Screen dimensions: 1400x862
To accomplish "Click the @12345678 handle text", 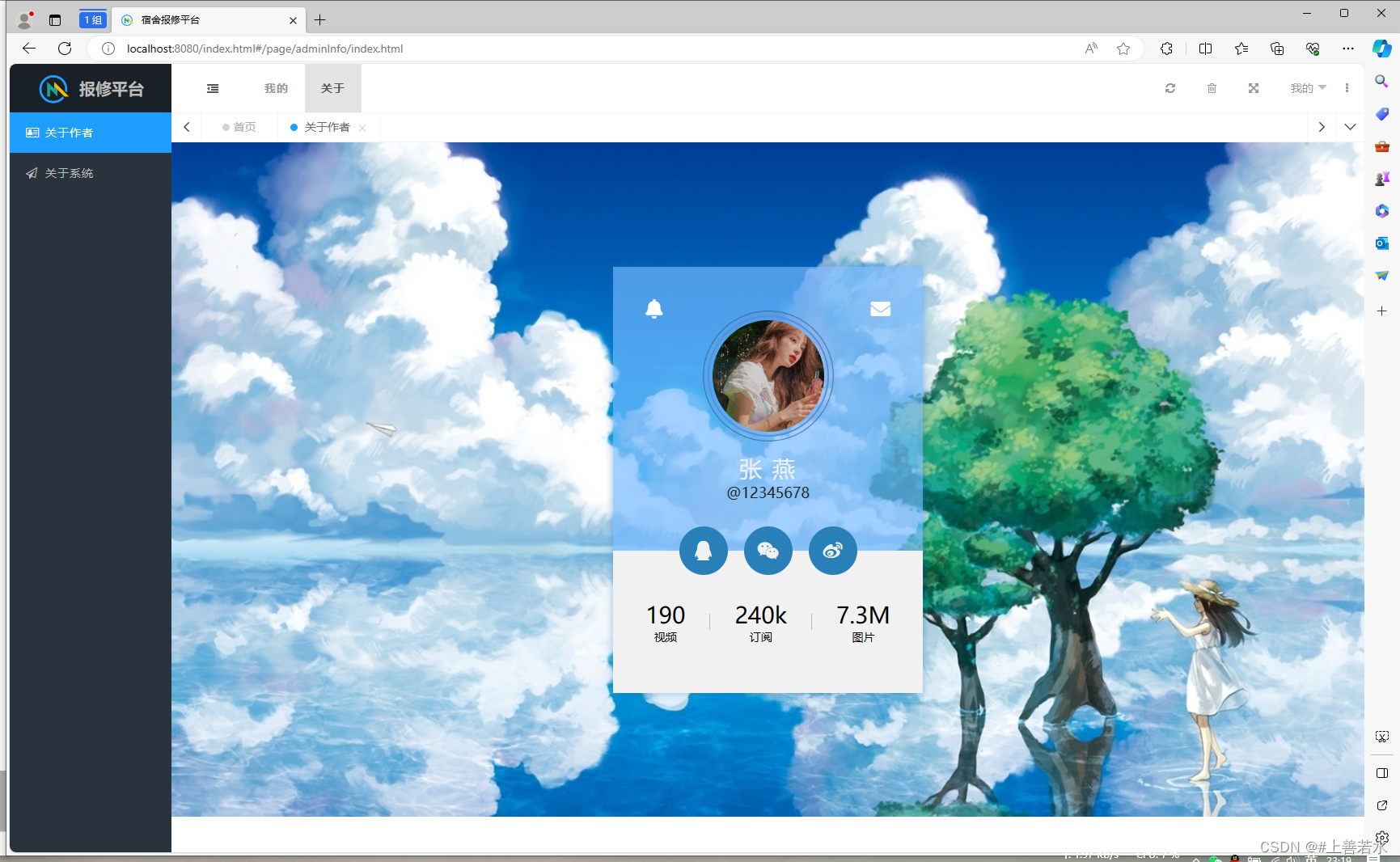I will (x=768, y=492).
